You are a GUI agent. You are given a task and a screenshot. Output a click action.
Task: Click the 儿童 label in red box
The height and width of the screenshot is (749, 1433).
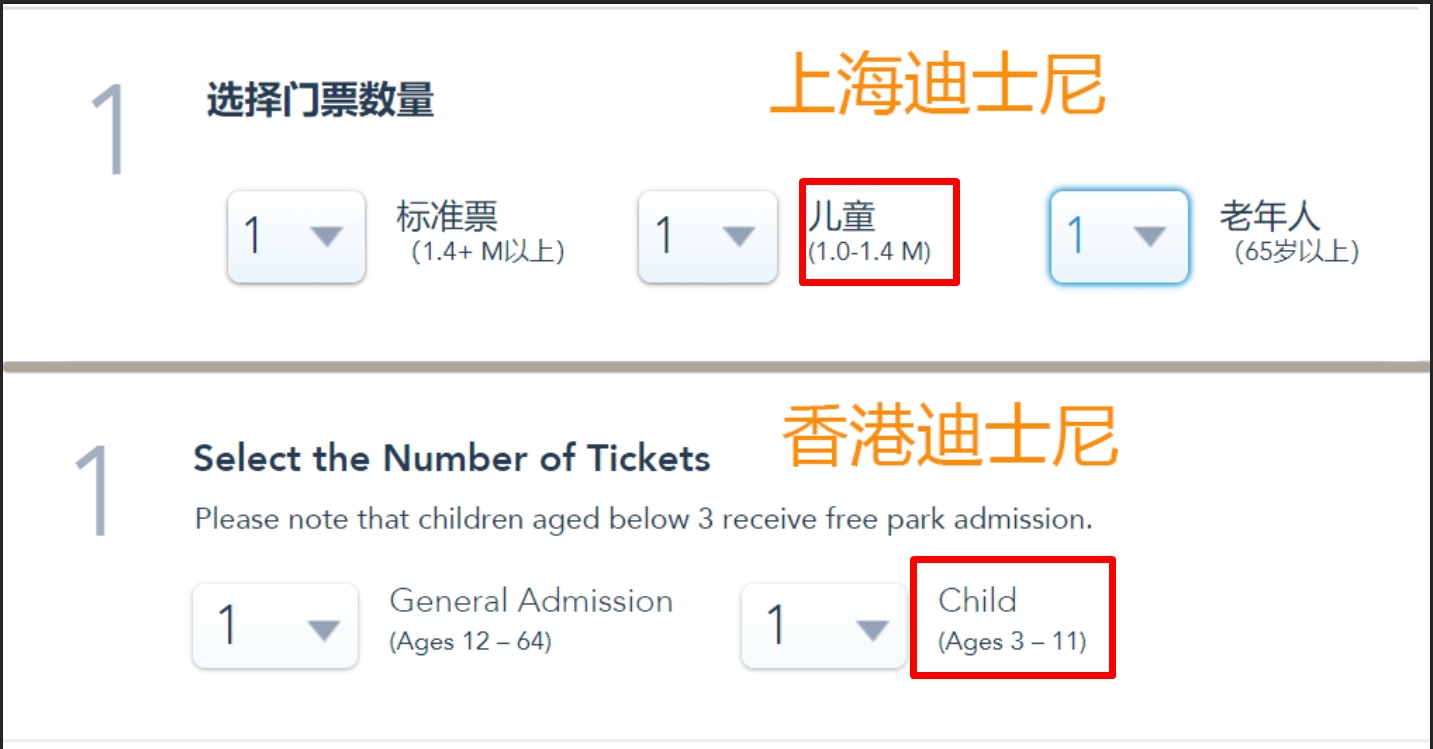pos(842,216)
